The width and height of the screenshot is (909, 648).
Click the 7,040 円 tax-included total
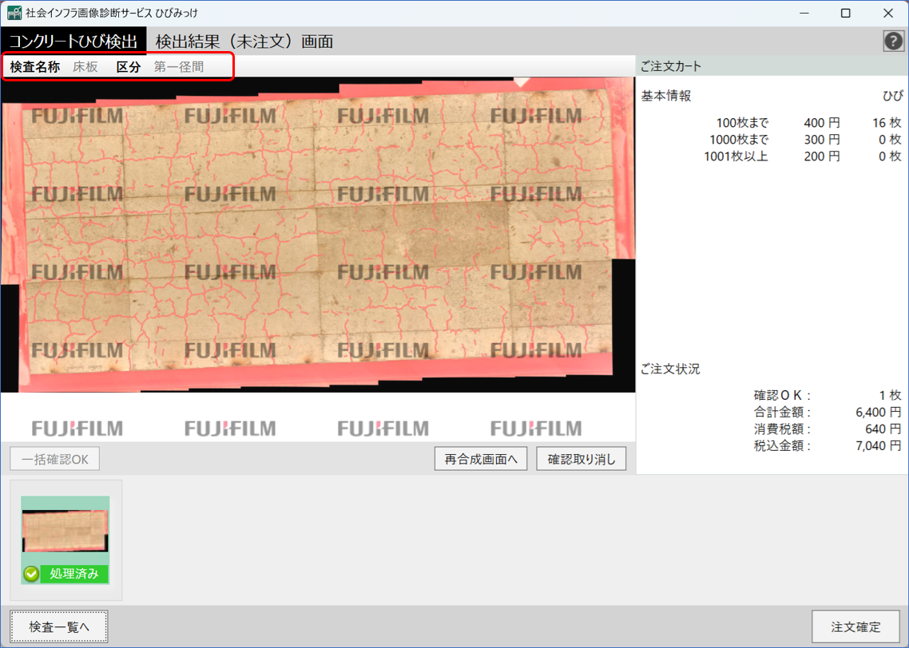[878, 446]
